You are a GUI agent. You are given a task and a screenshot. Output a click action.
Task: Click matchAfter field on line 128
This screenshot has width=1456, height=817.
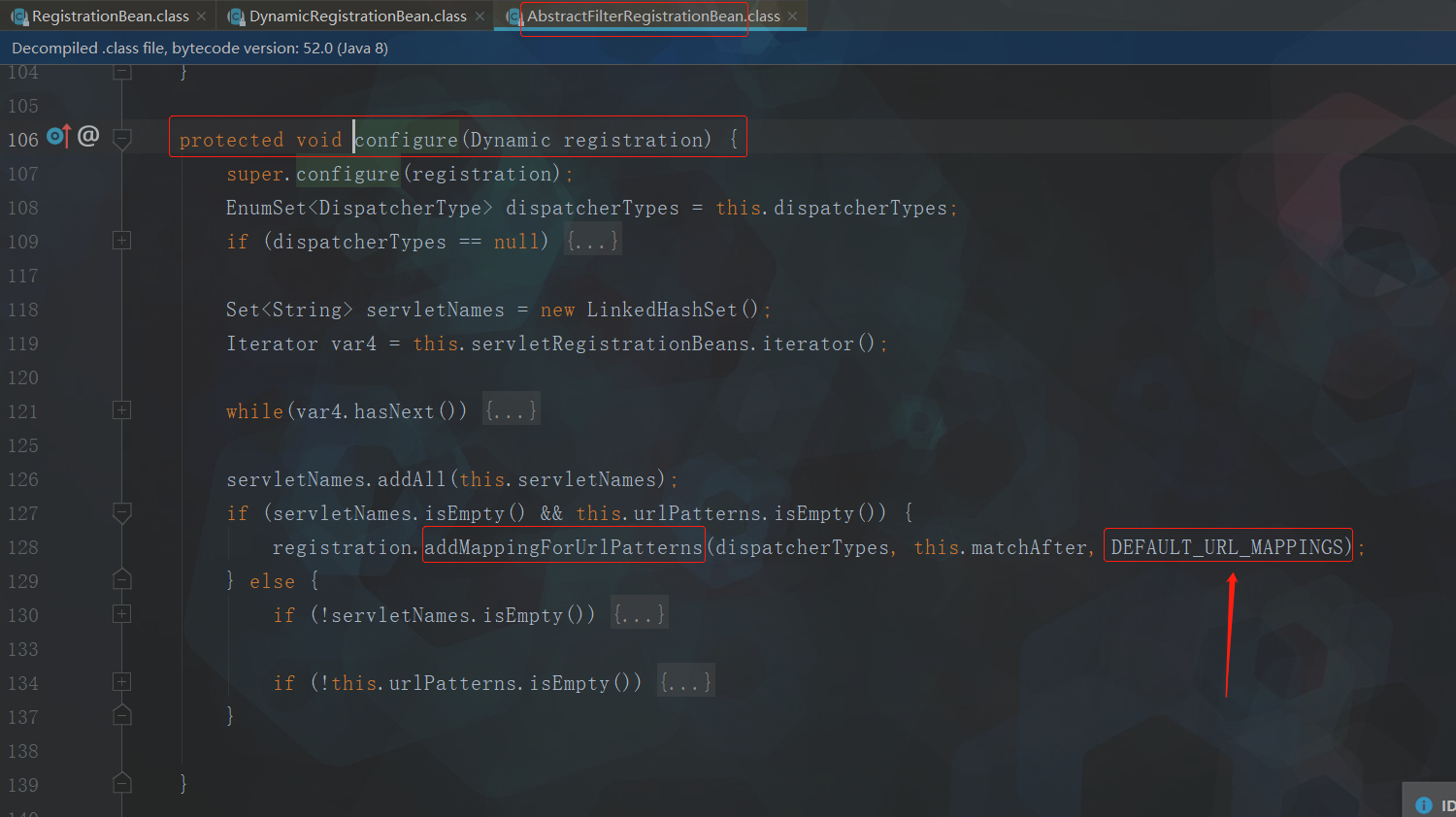tap(1029, 547)
